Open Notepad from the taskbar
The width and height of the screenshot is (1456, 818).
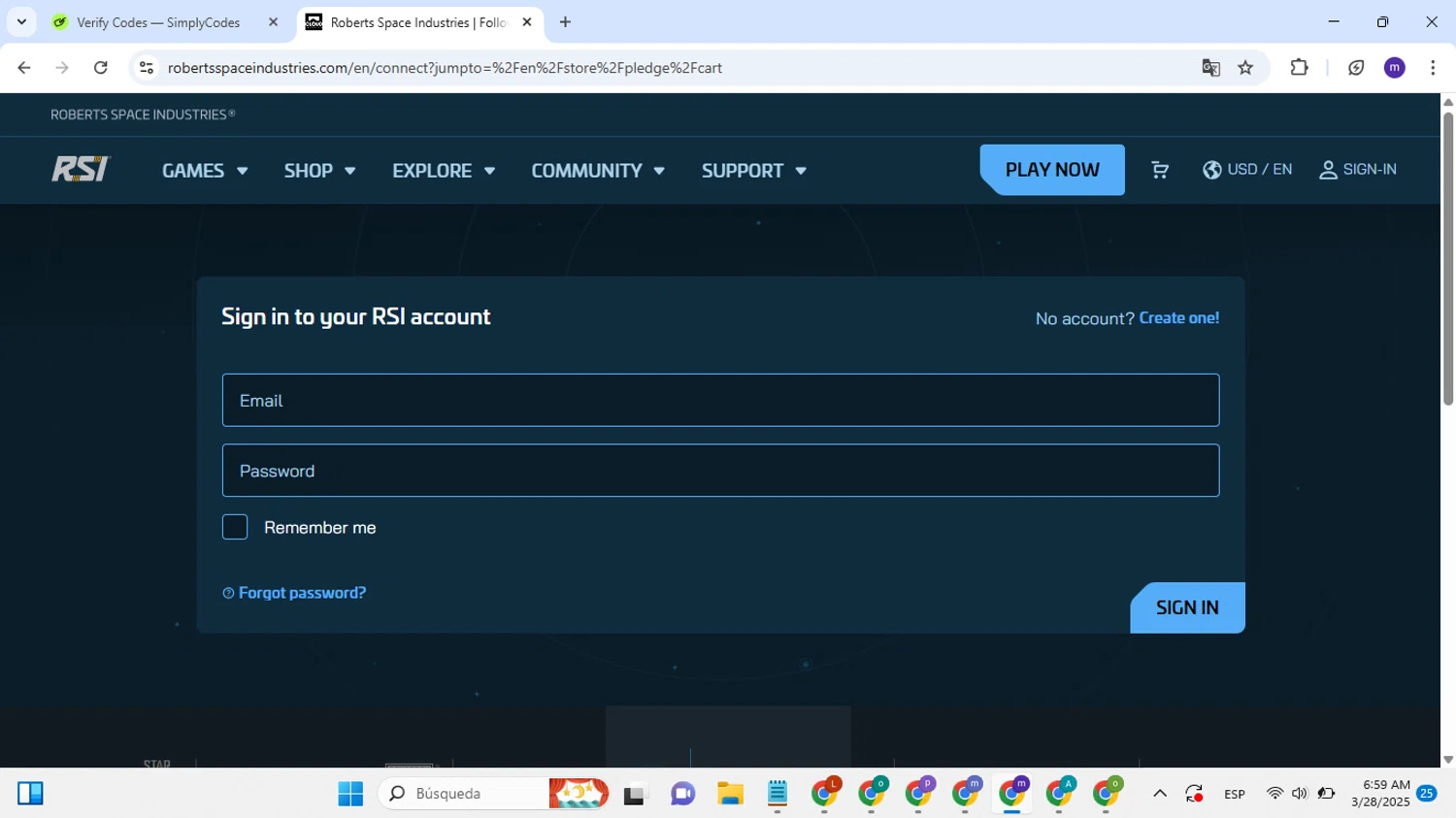tap(778, 794)
